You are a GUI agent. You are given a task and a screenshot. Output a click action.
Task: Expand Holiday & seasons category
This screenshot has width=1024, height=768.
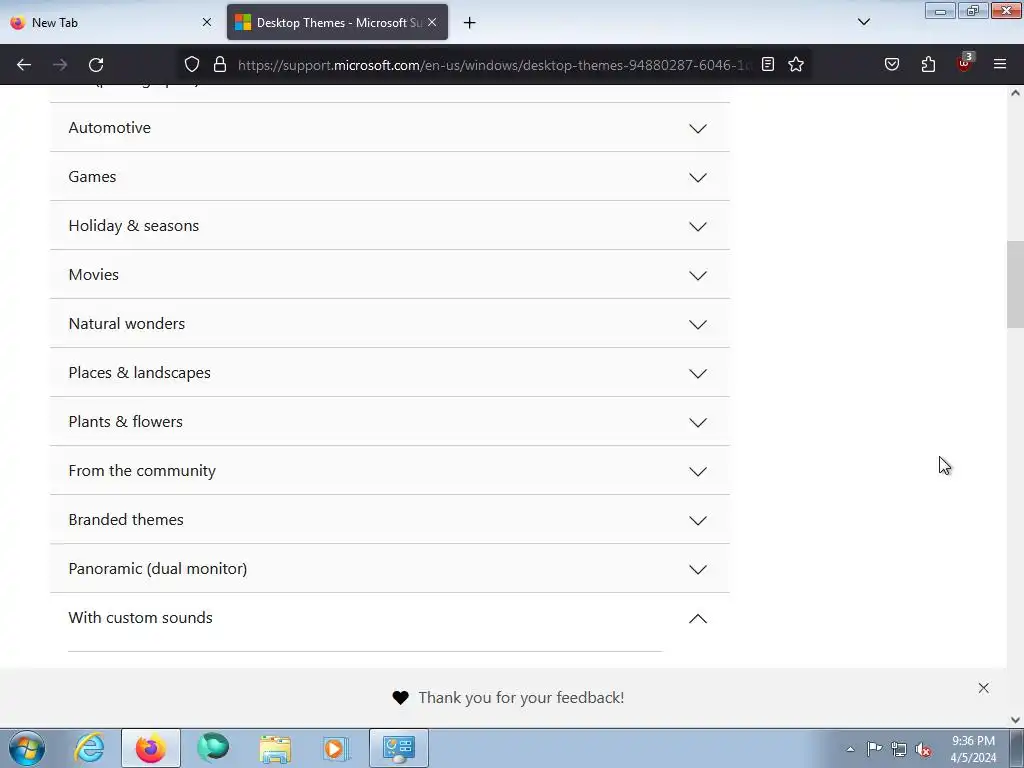(390, 225)
